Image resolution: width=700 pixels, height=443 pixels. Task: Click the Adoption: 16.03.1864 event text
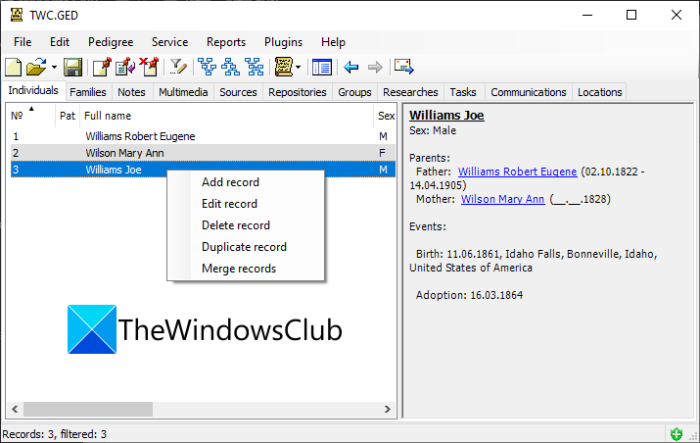(x=469, y=295)
